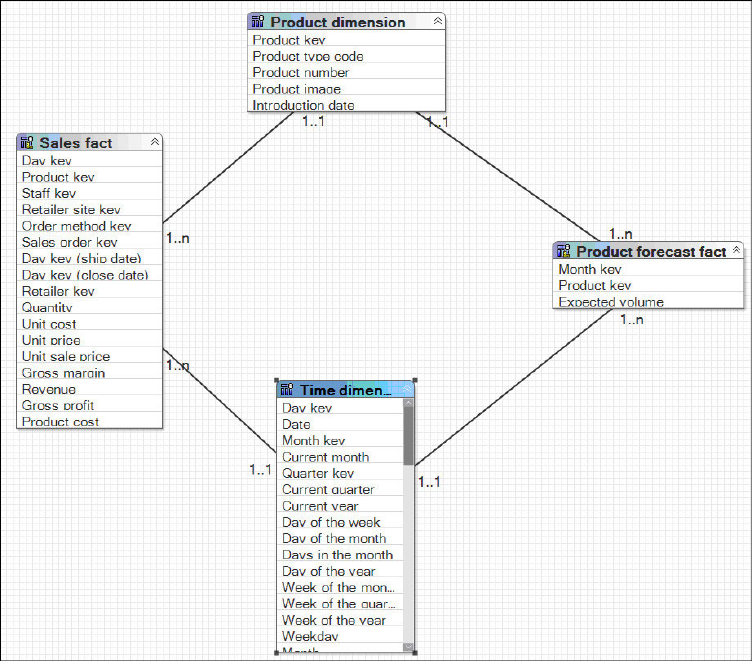Select Day key (ship date) item

[90, 259]
